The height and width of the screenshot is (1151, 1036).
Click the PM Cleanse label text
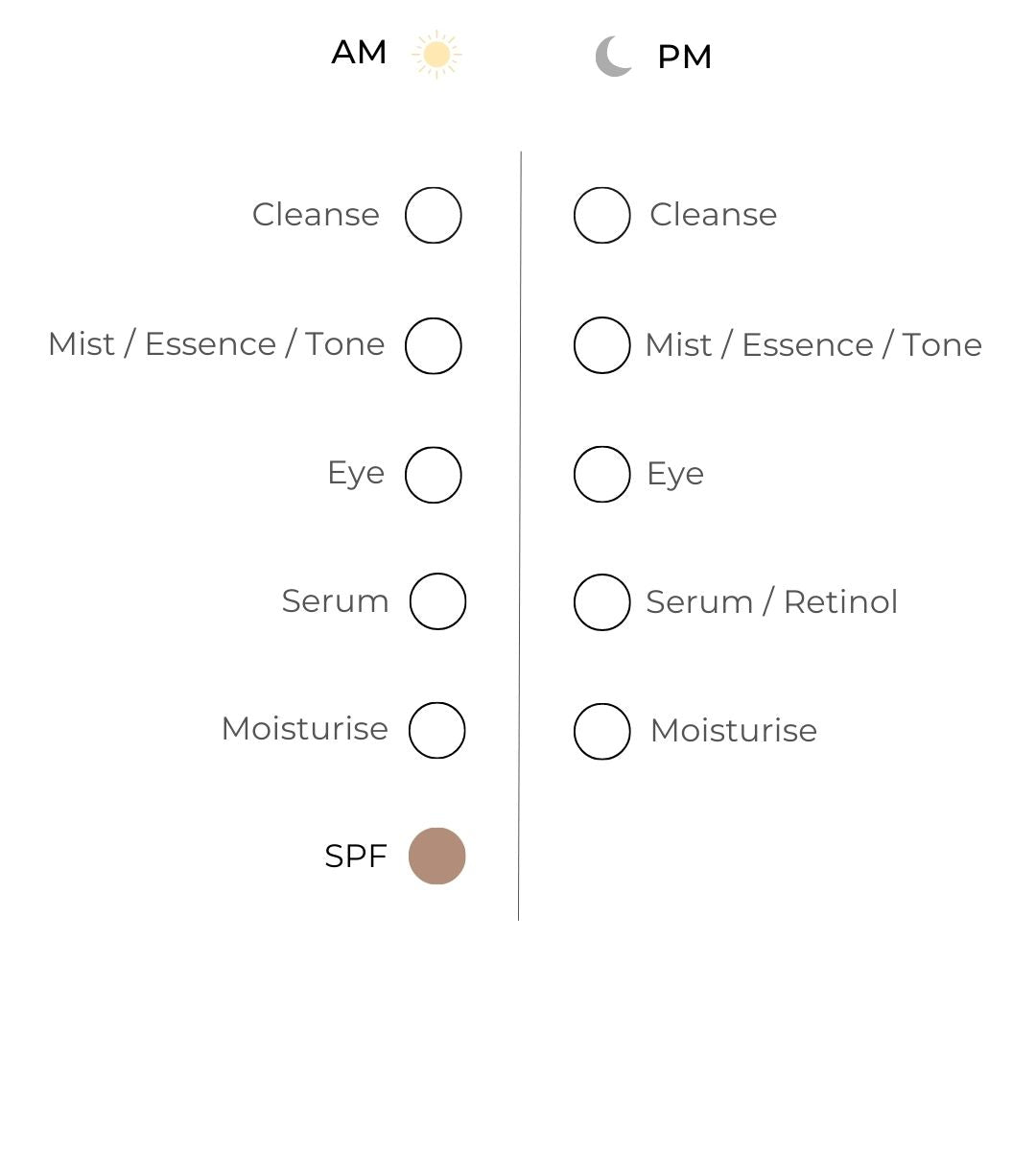pos(713,215)
